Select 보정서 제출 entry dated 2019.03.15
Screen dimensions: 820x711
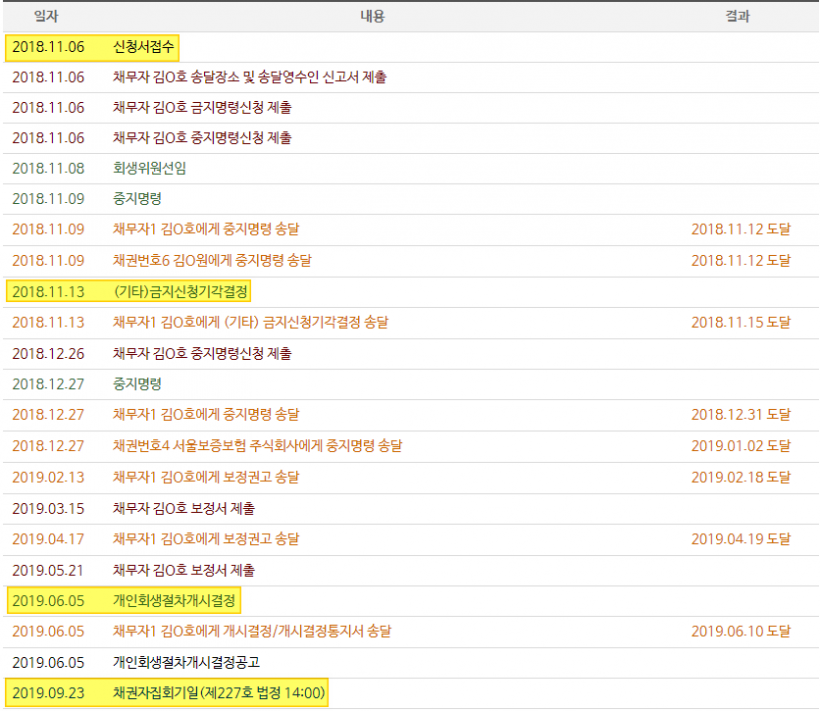click(x=184, y=508)
